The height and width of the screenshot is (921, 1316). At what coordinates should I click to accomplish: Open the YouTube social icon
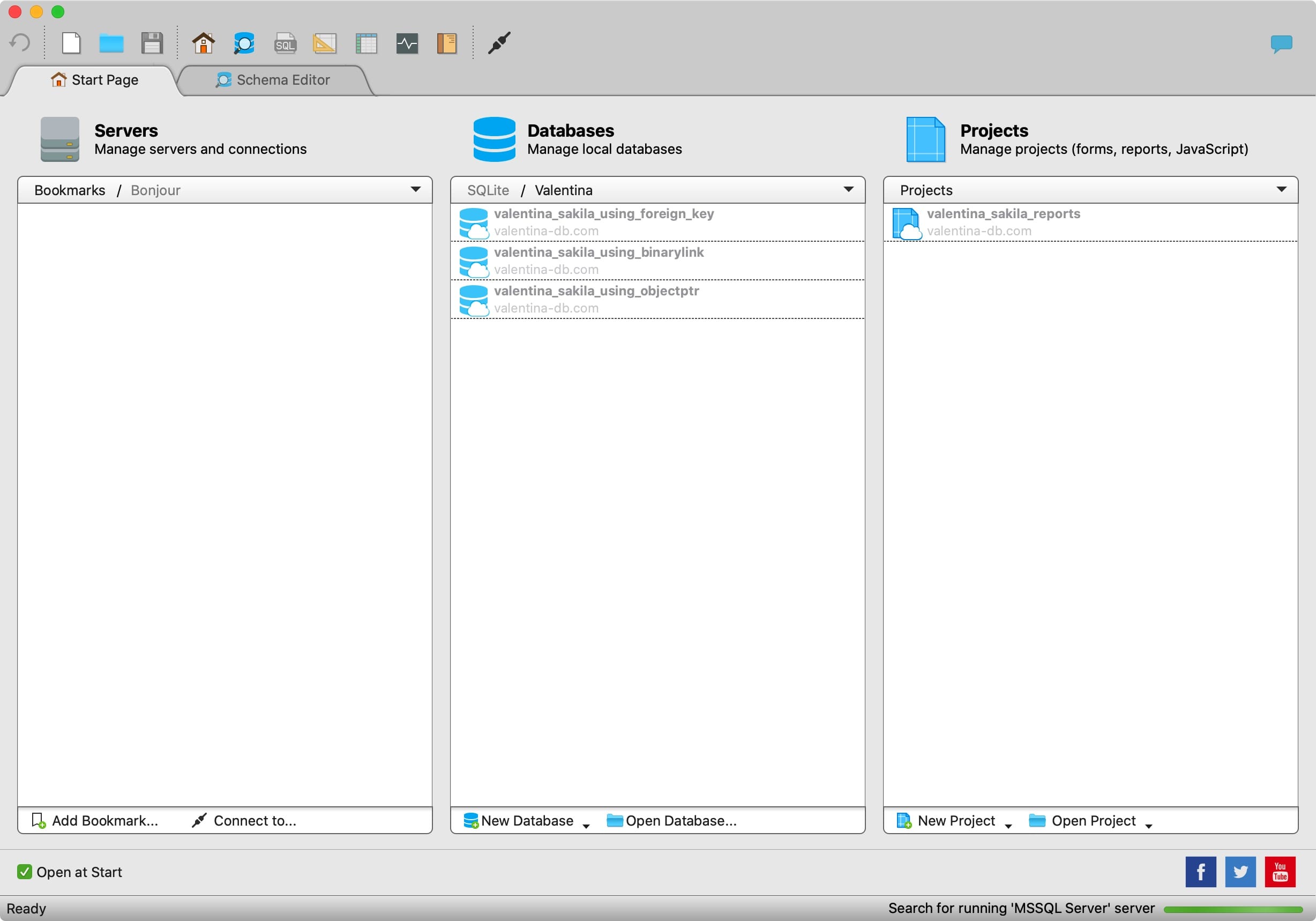pos(1280,872)
